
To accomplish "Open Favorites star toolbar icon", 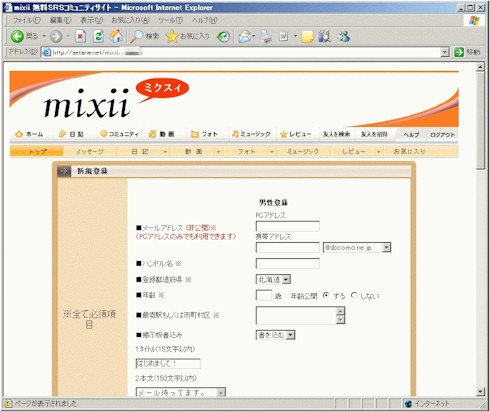I will click(x=172, y=36).
